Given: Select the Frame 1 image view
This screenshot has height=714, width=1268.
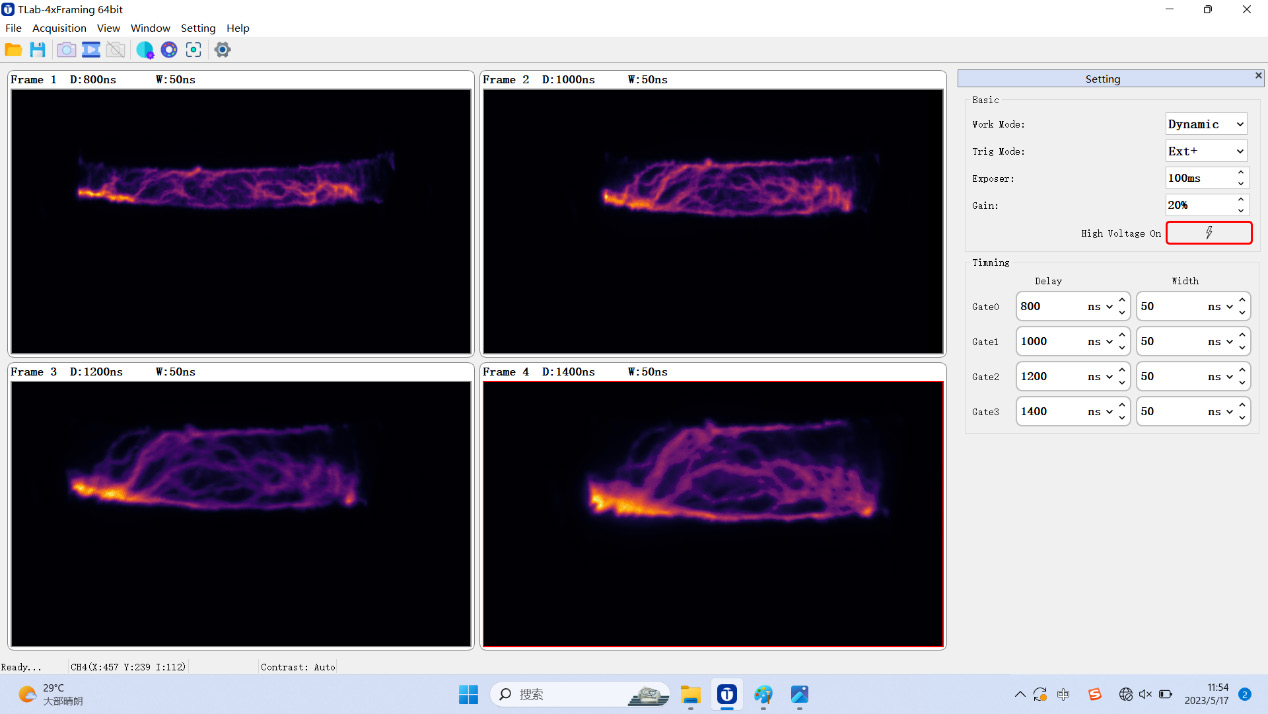Looking at the screenshot, I should [240, 220].
